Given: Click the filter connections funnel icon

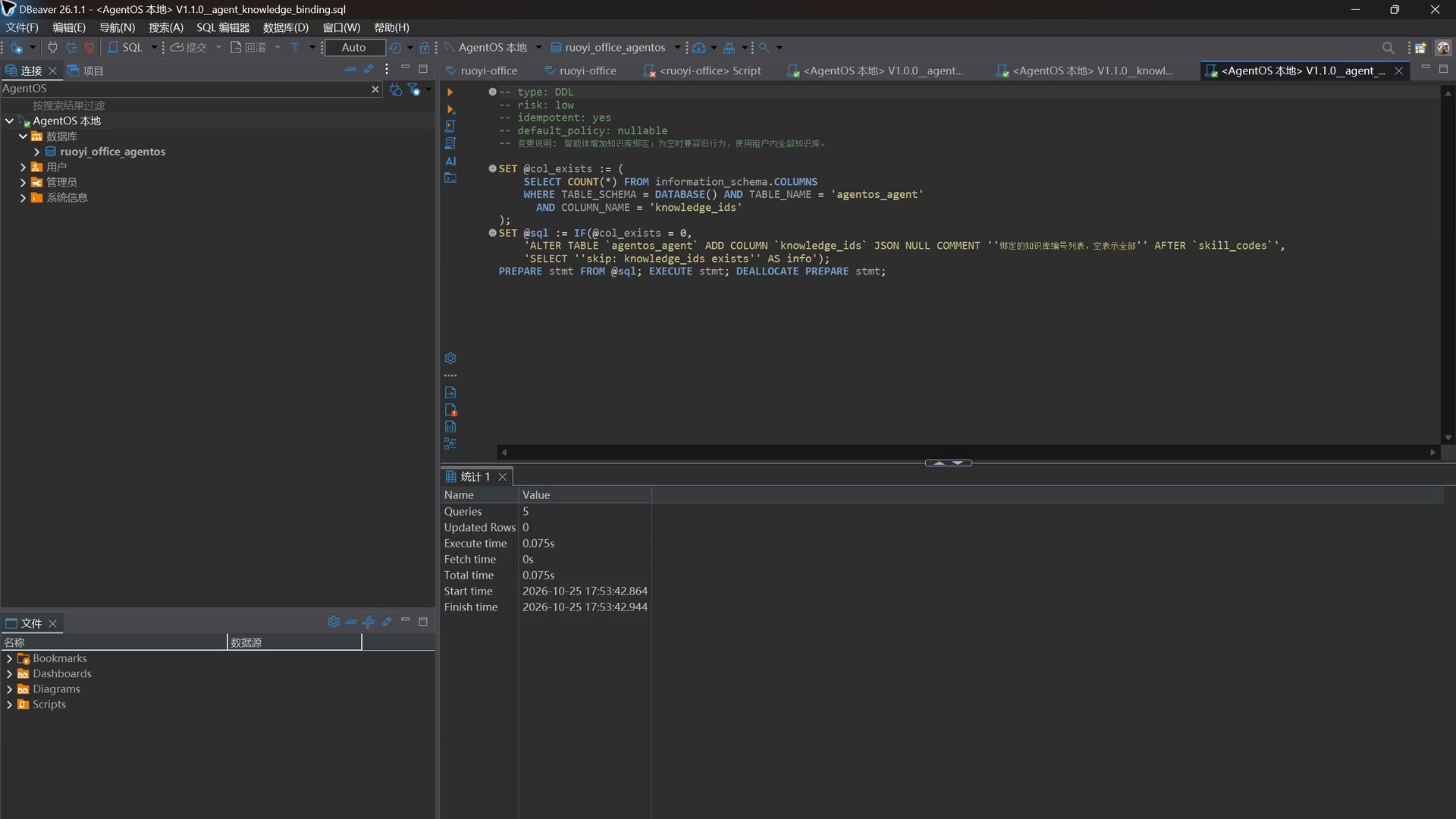Looking at the screenshot, I should click(x=414, y=89).
